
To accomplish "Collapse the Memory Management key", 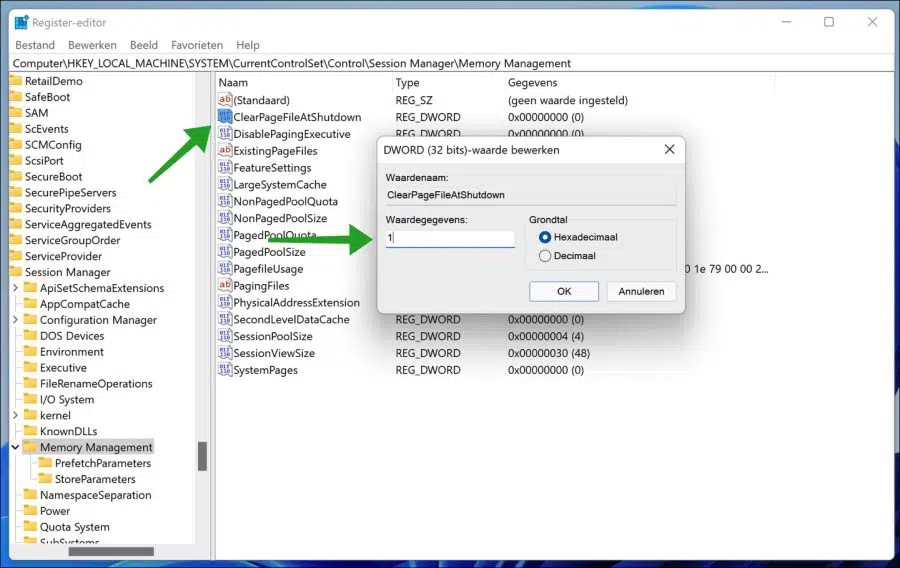I will coord(15,447).
